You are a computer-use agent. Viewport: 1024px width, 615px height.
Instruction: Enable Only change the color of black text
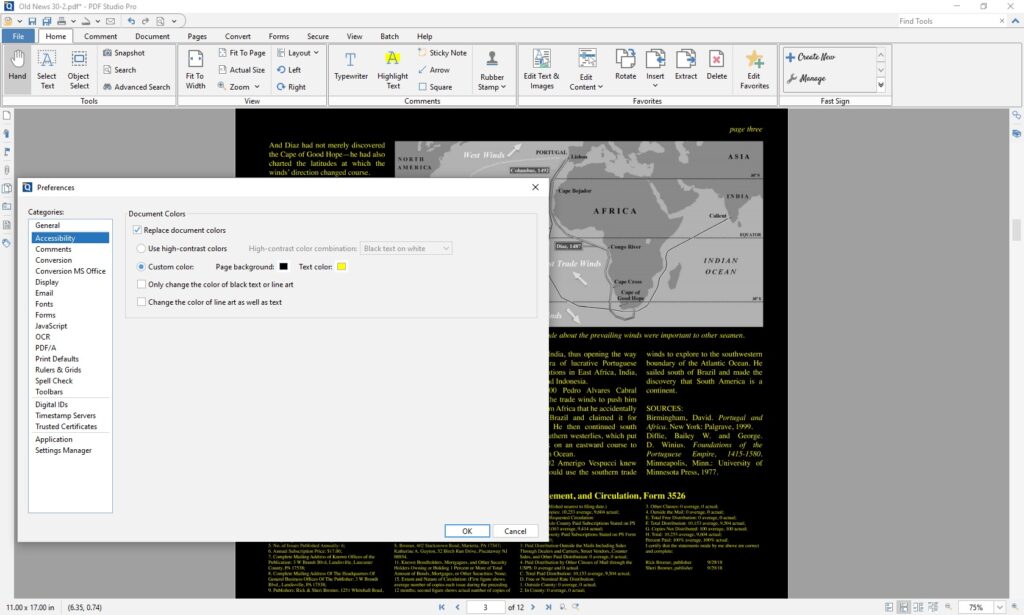pos(141,284)
